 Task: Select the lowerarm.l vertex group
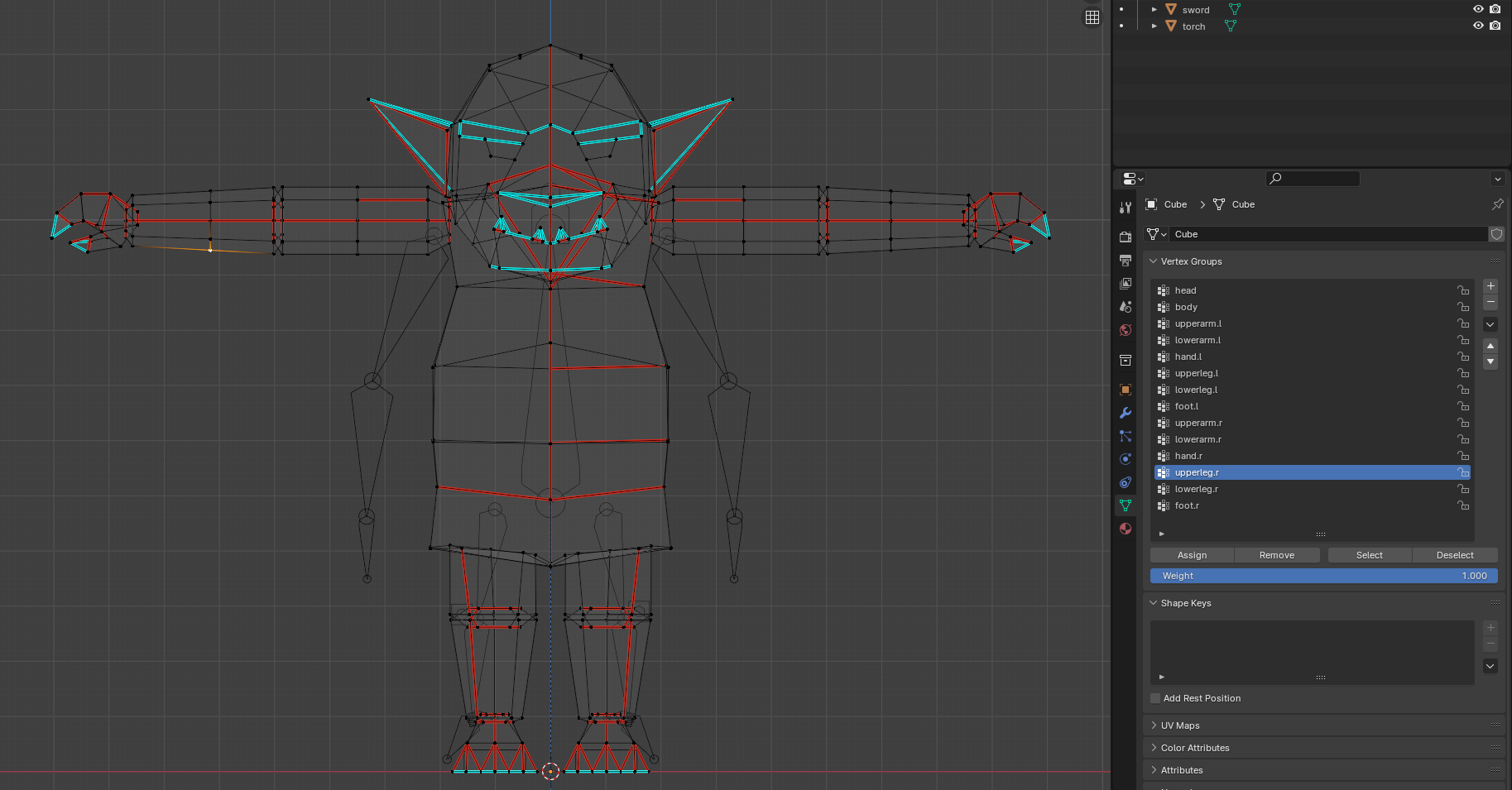coord(1312,340)
